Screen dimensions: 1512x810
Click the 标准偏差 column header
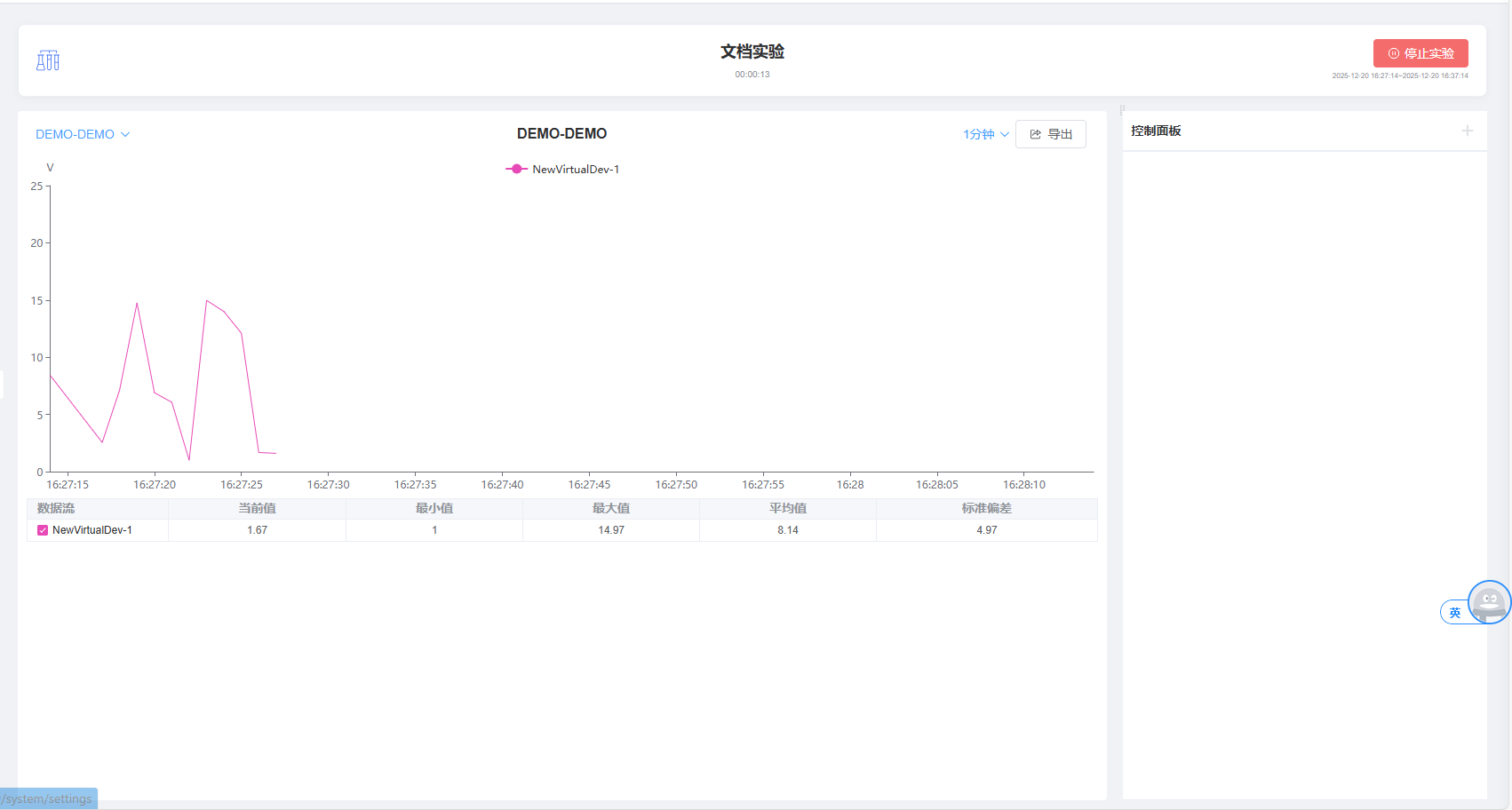click(986, 508)
